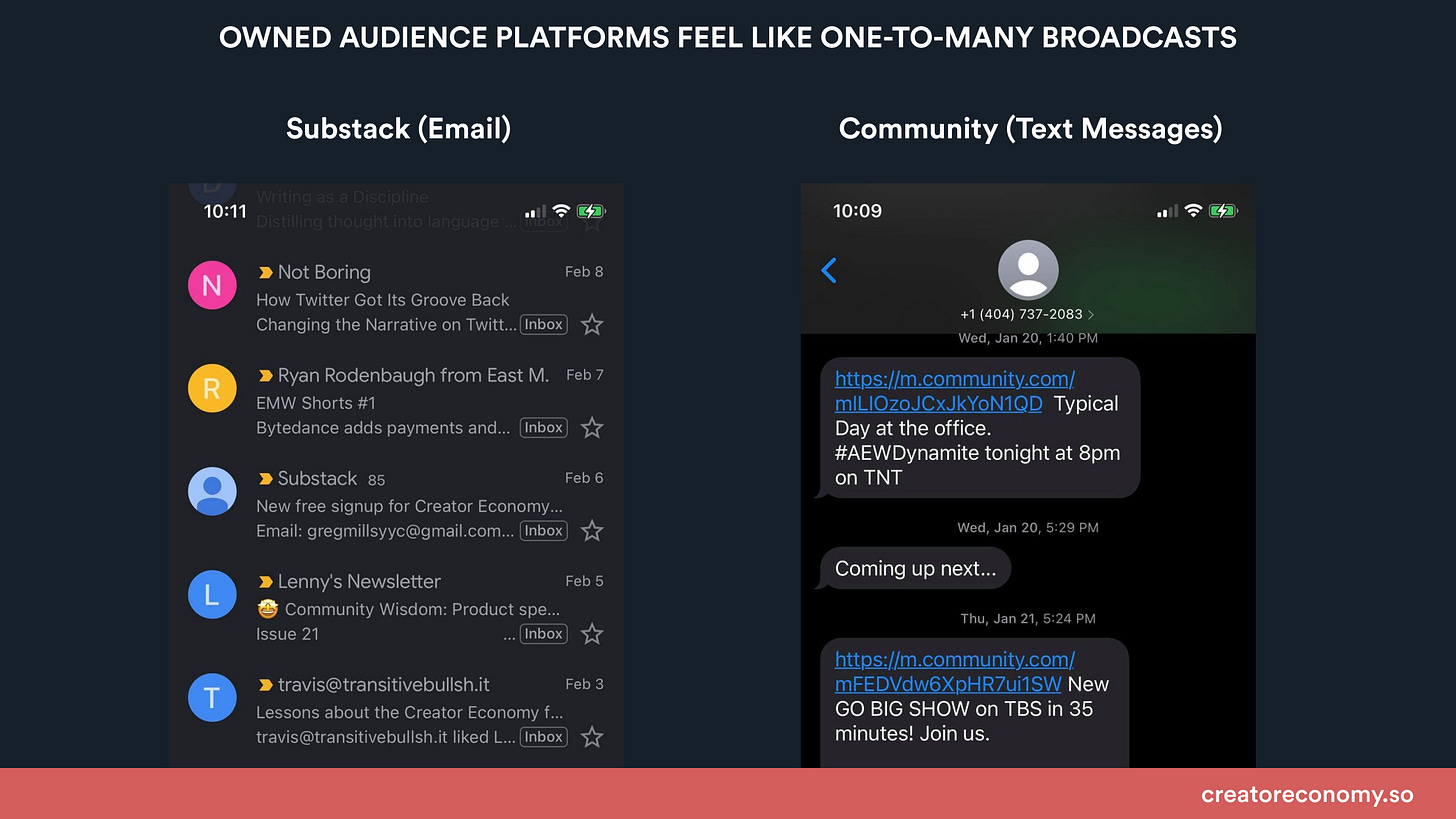
Task: Tap the 'Coming up next...' message bubble
Action: point(915,568)
